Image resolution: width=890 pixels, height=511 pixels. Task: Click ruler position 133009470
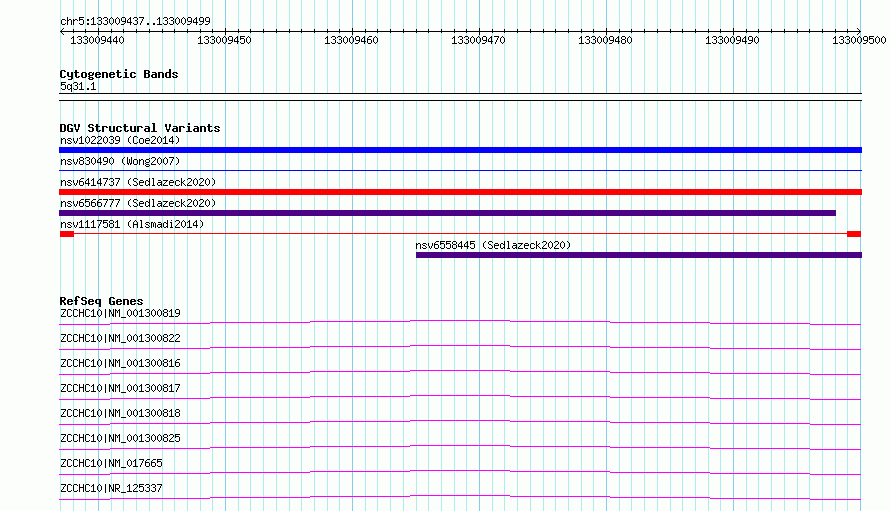pyautogui.click(x=478, y=40)
